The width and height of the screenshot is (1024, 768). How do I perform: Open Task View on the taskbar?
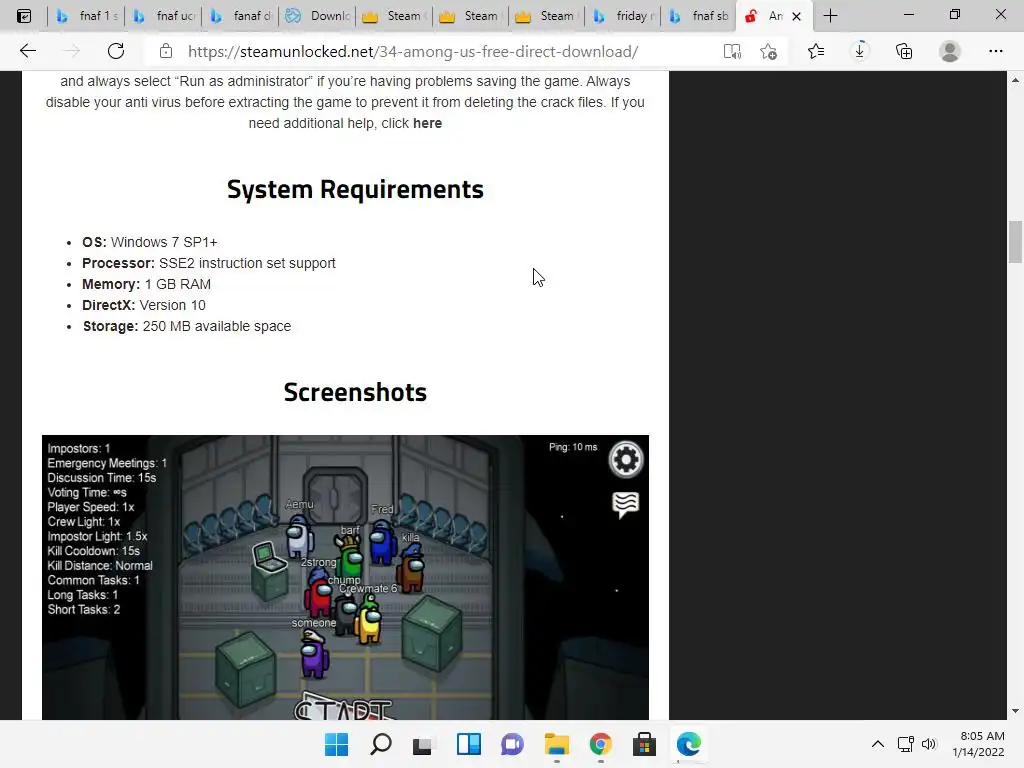click(423, 744)
